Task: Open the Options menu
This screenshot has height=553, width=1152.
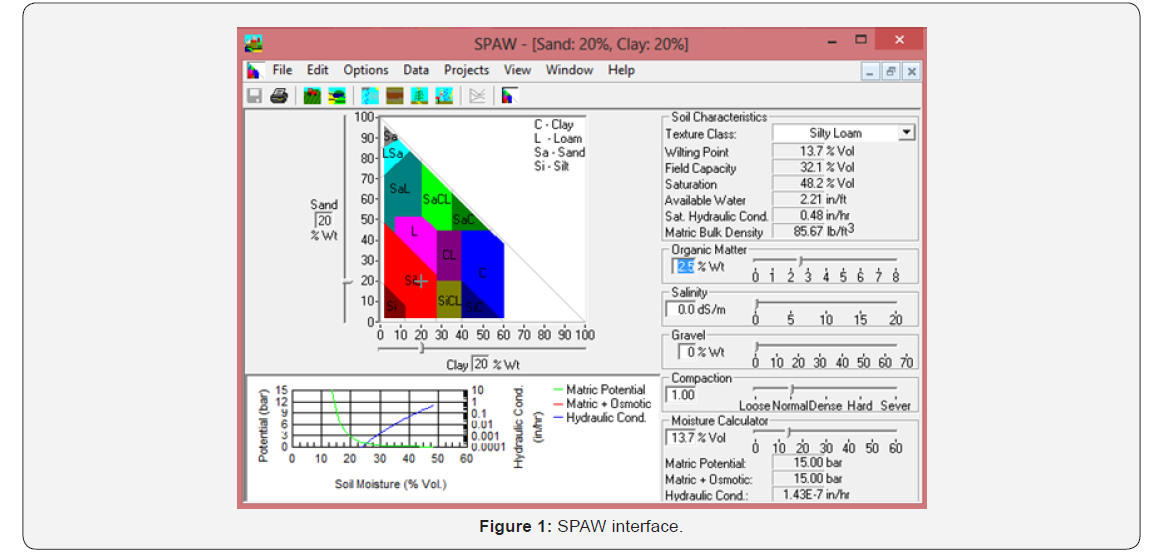Action: coord(366,70)
